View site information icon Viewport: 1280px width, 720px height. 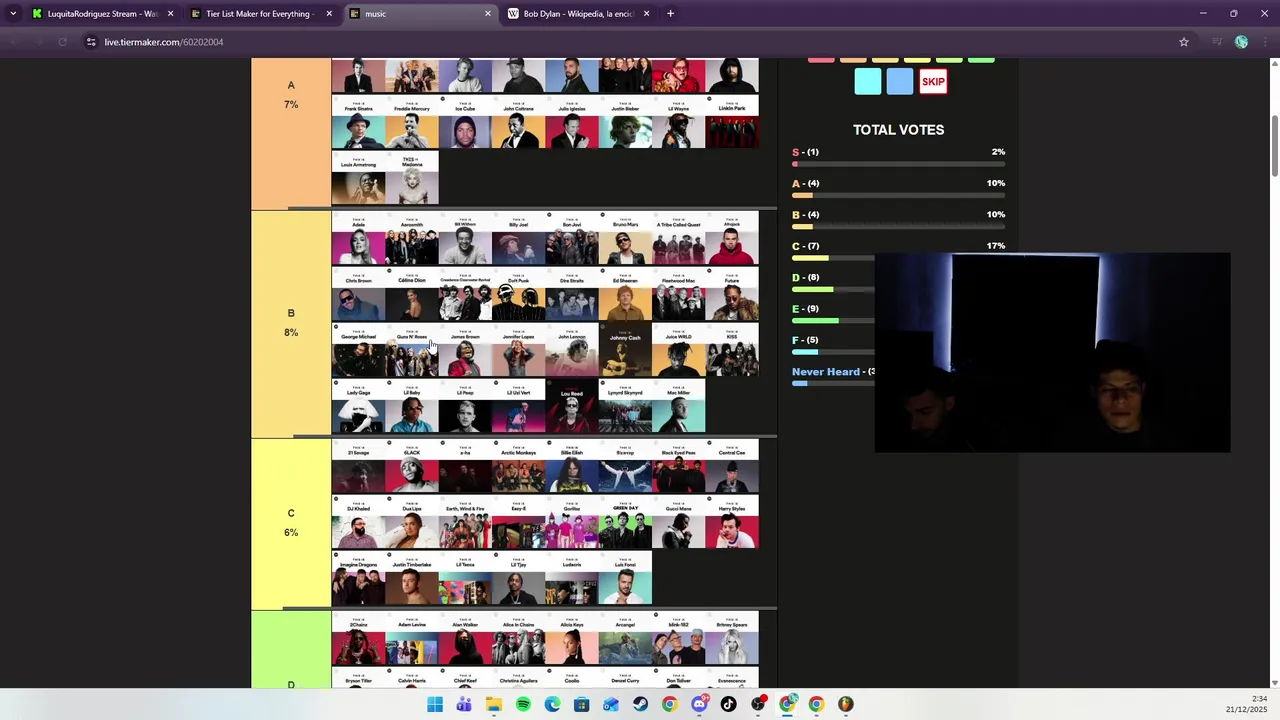coord(90,42)
